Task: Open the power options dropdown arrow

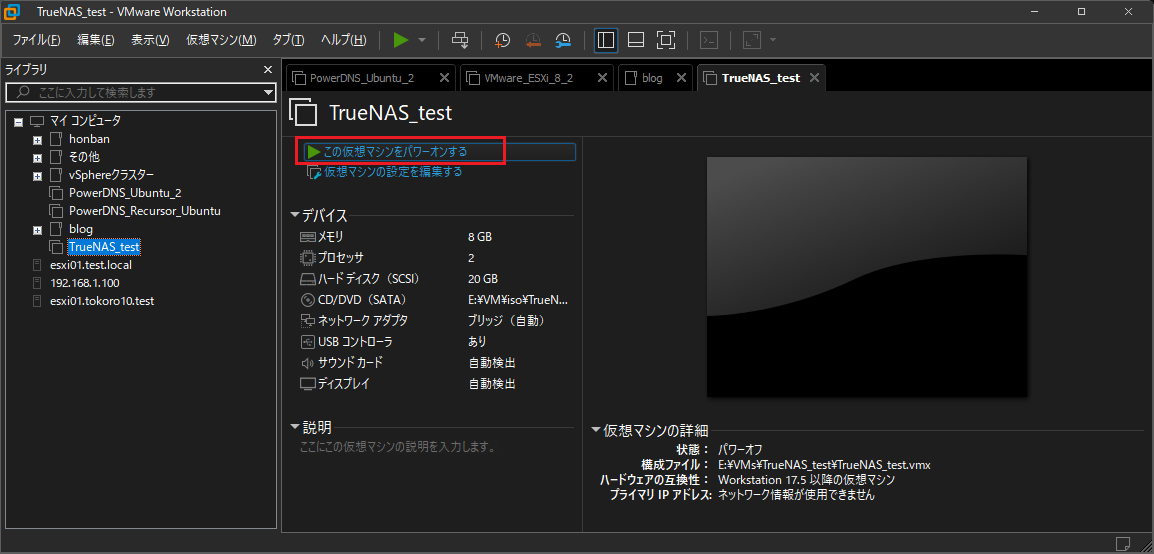Action: click(x=422, y=40)
